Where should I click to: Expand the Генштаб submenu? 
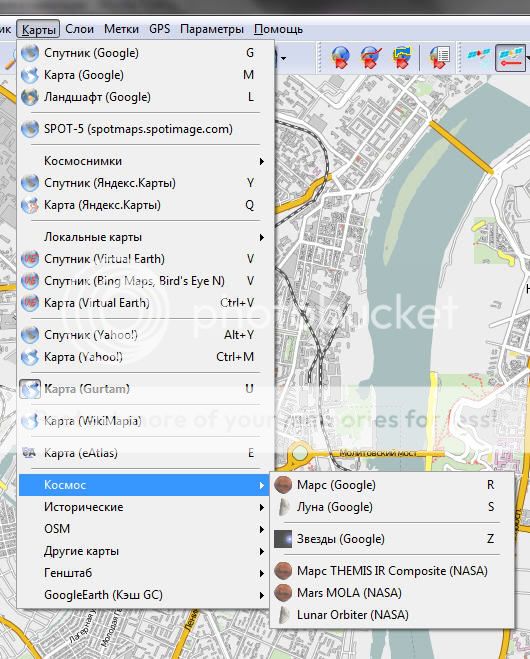pos(144,573)
